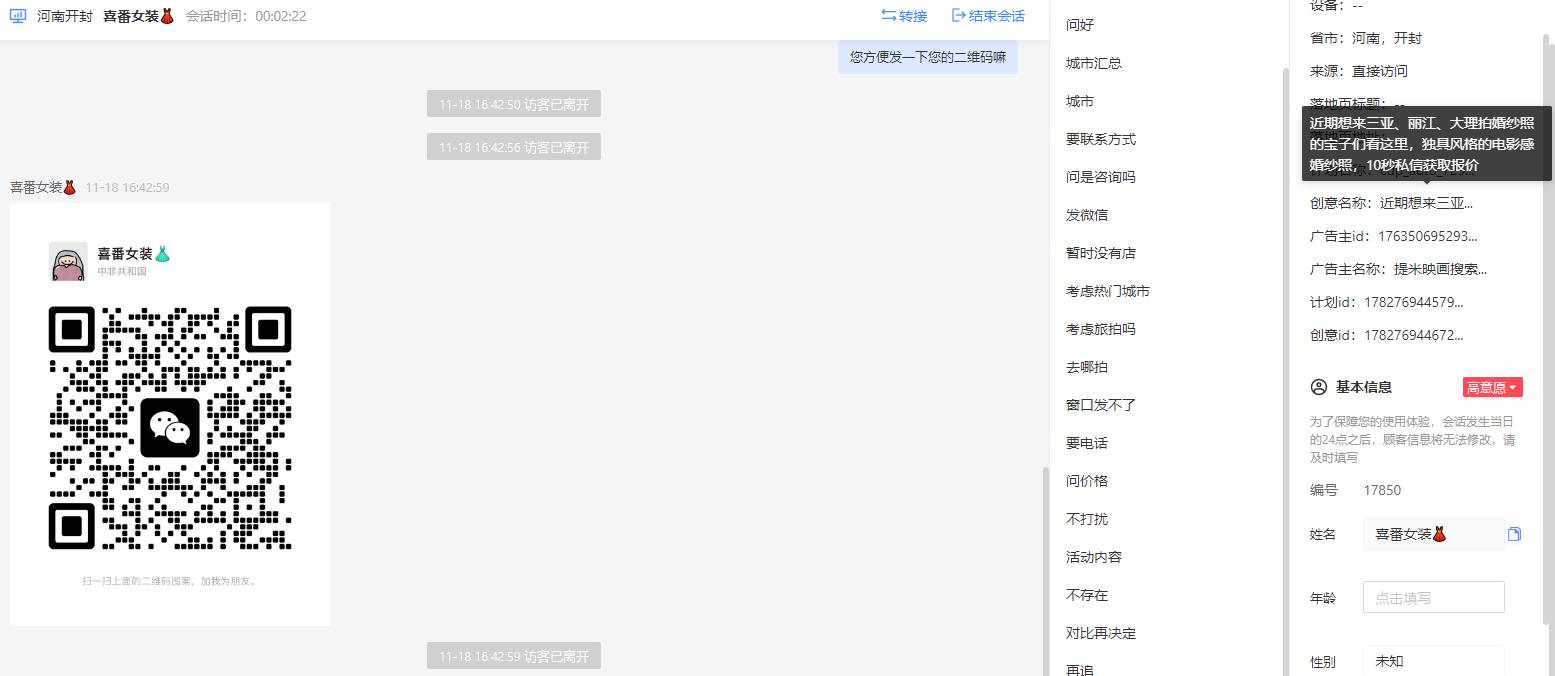Image resolution: width=1555 pixels, height=676 pixels.
Task: Select the 要电话 quick reply
Action: click(x=1087, y=443)
